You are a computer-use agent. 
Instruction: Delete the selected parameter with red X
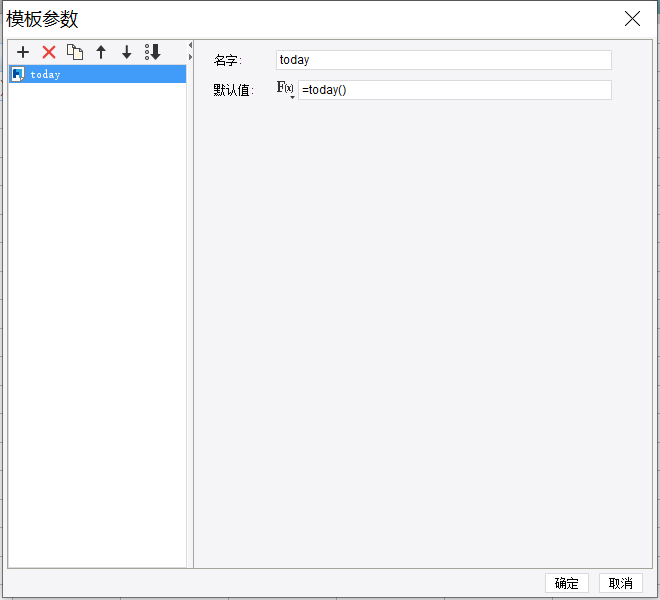(49, 52)
